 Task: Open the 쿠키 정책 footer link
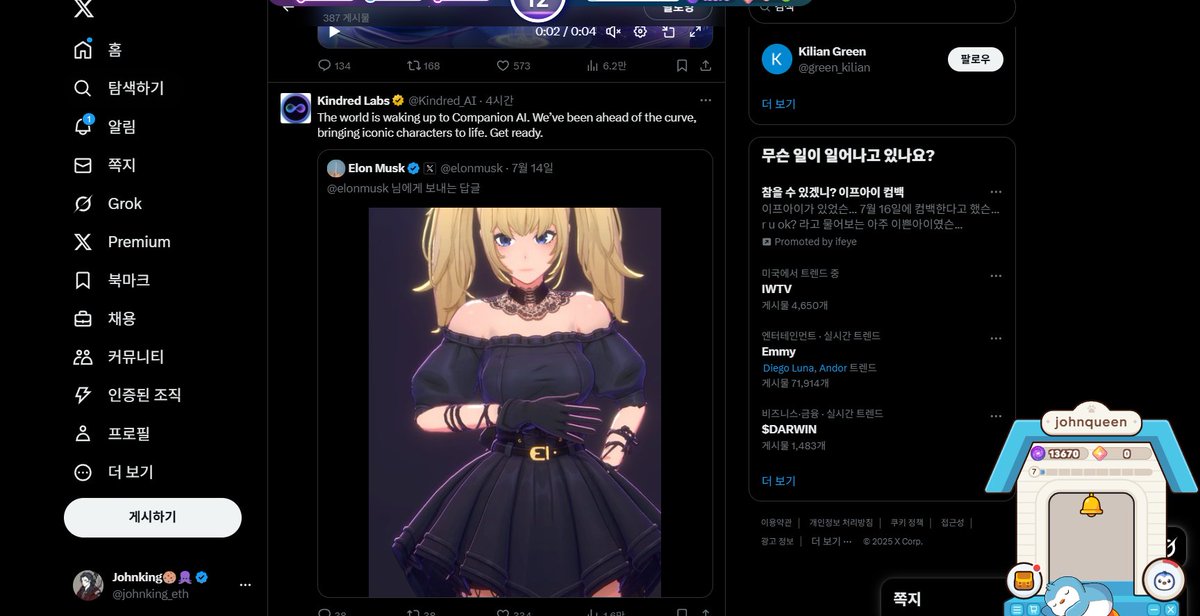pos(907,523)
